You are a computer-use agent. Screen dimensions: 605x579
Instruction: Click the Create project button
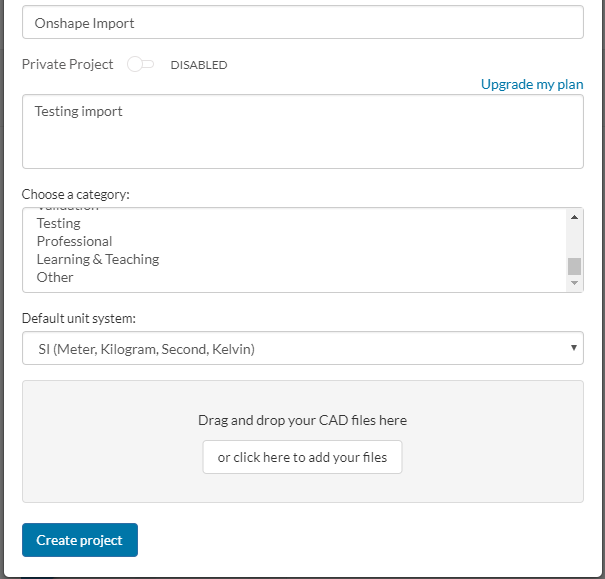click(80, 540)
